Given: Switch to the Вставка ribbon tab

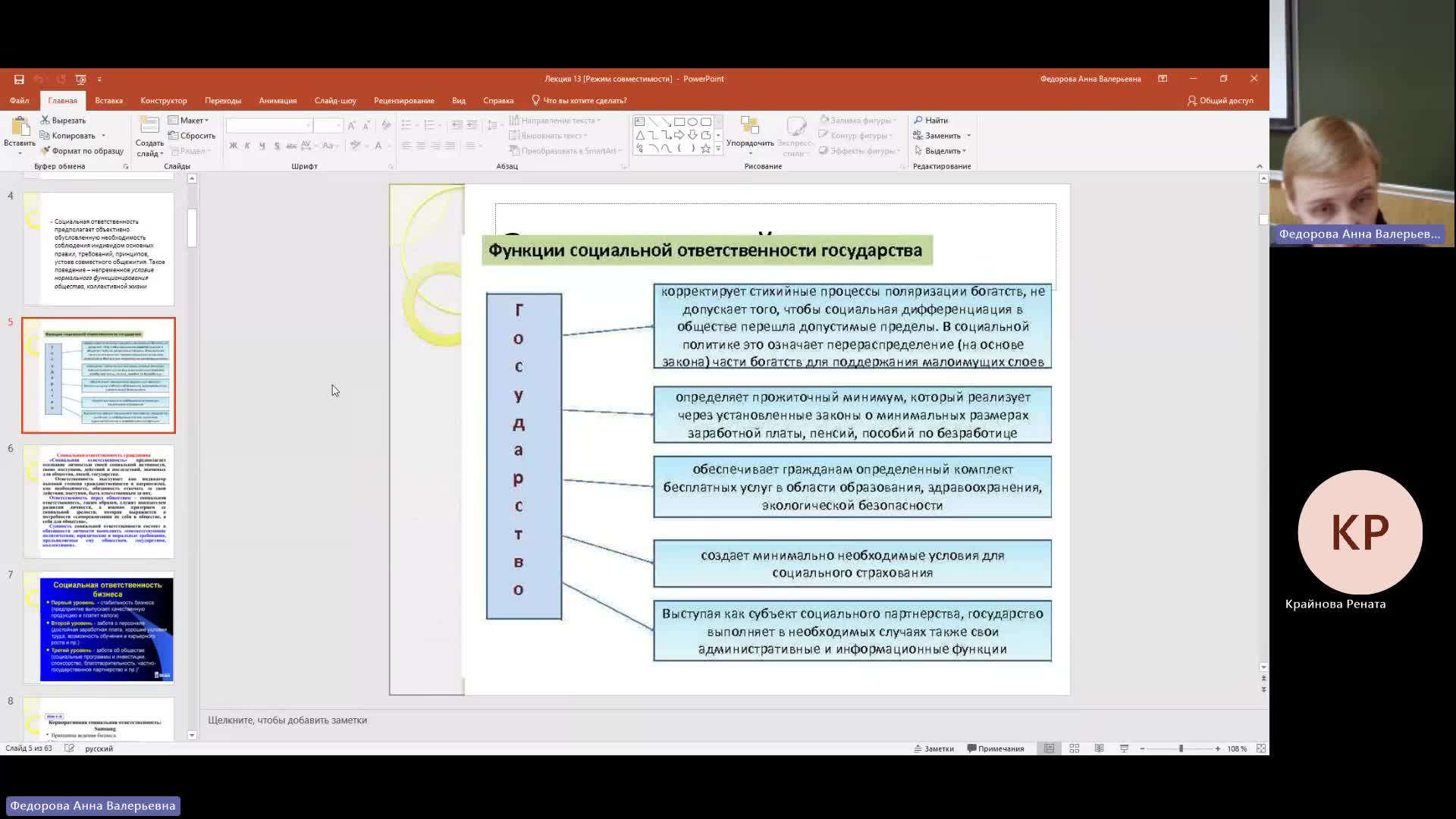Looking at the screenshot, I should [109, 100].
